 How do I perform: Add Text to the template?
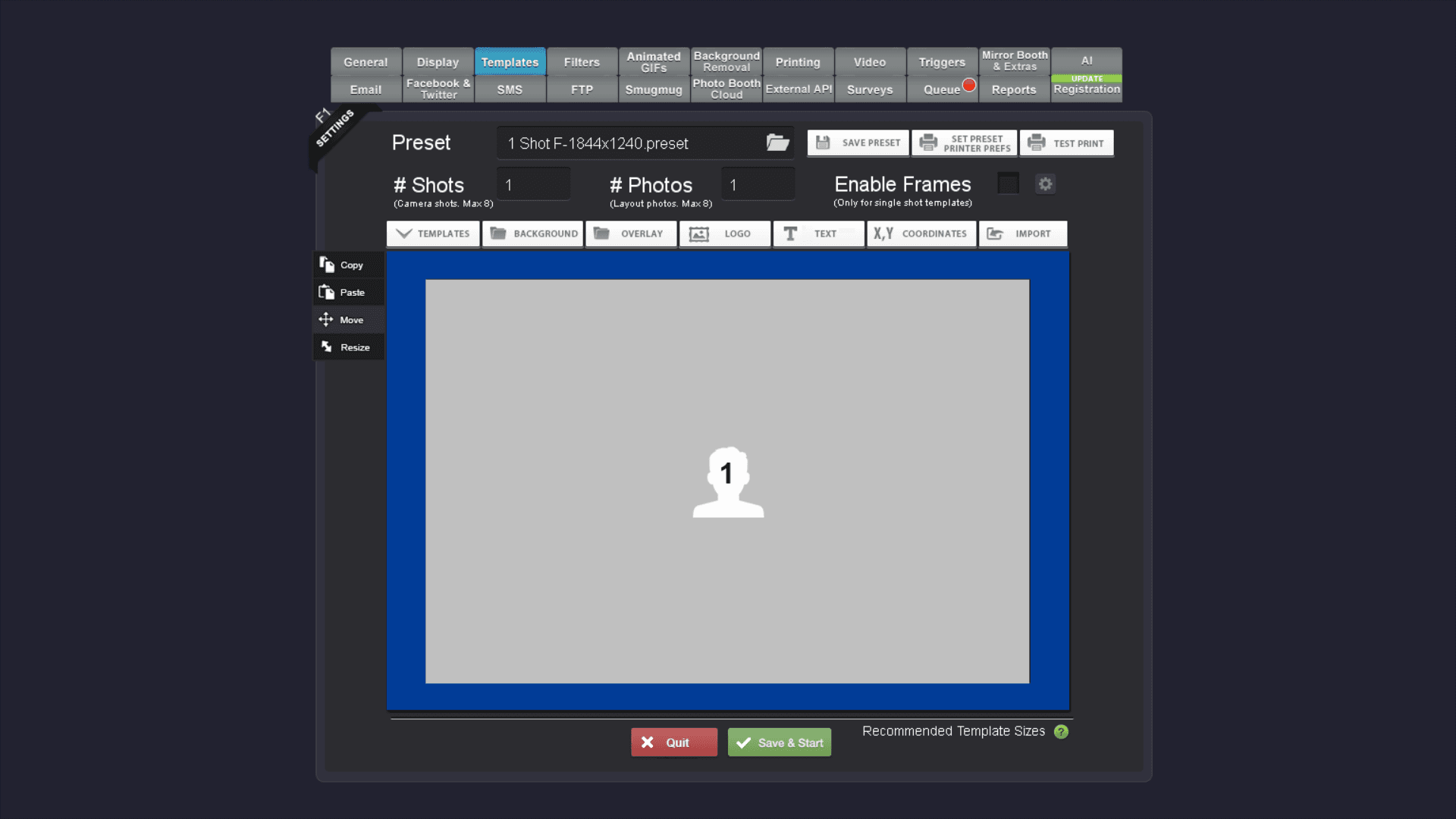818,234
